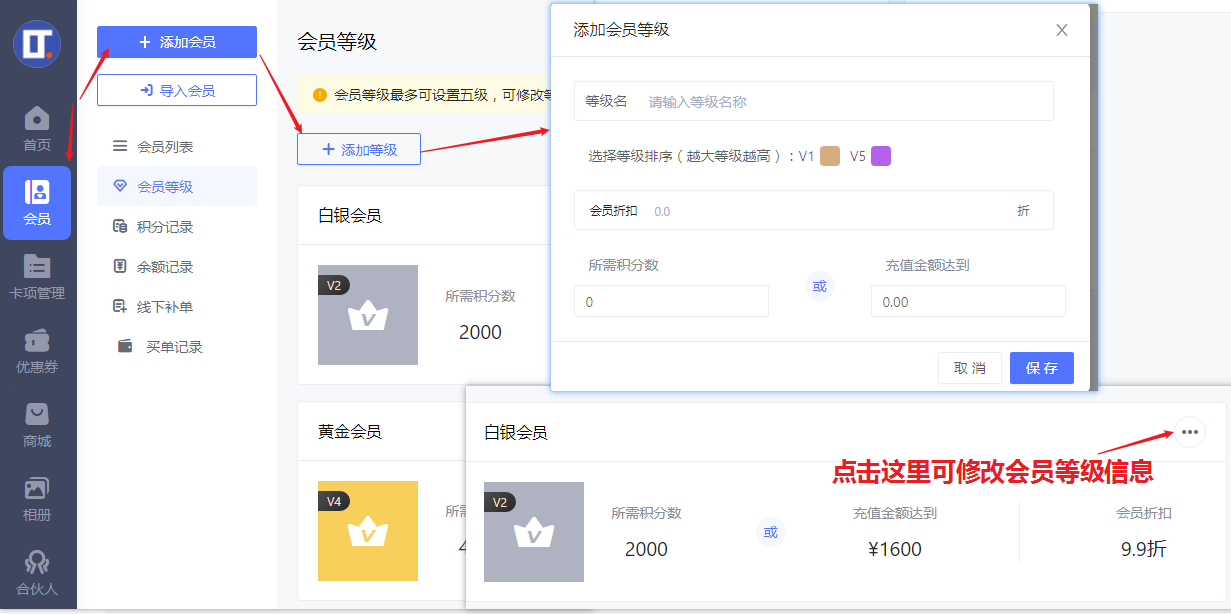Click the 导入会员 button
Viewport: 1231px width, 614px height.
(x=176, y=90)
